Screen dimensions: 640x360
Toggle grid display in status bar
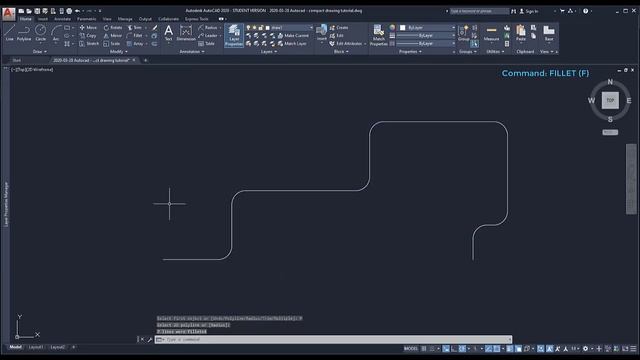coord(424,349)
